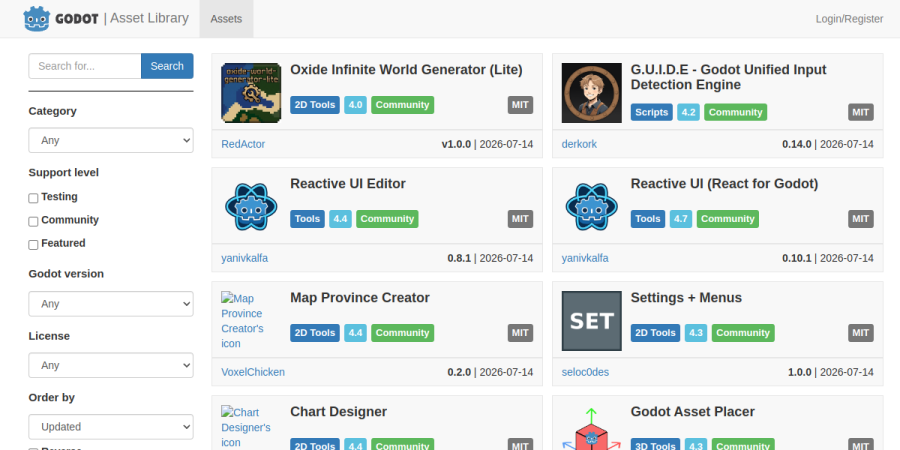Click the blue Search button
The height and width of the screenshot is (450, 900).
click(167, 66)
